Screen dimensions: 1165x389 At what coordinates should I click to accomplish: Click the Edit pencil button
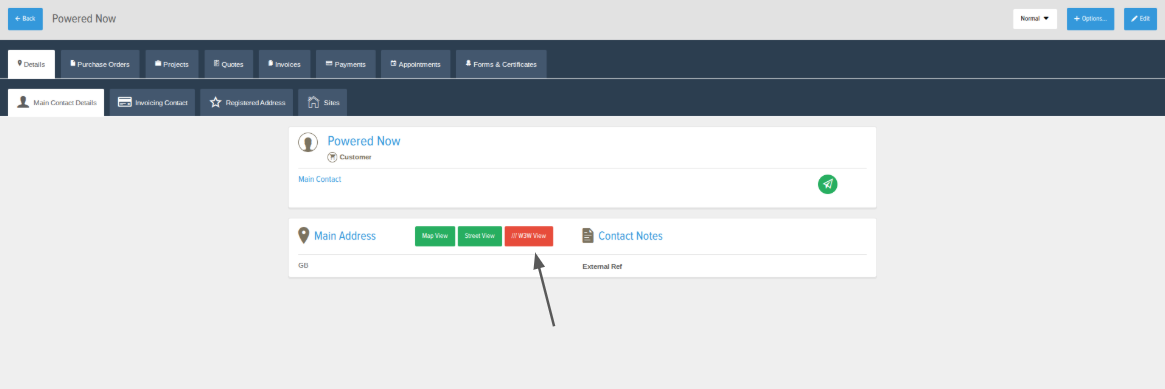(x=1140, y=19)
